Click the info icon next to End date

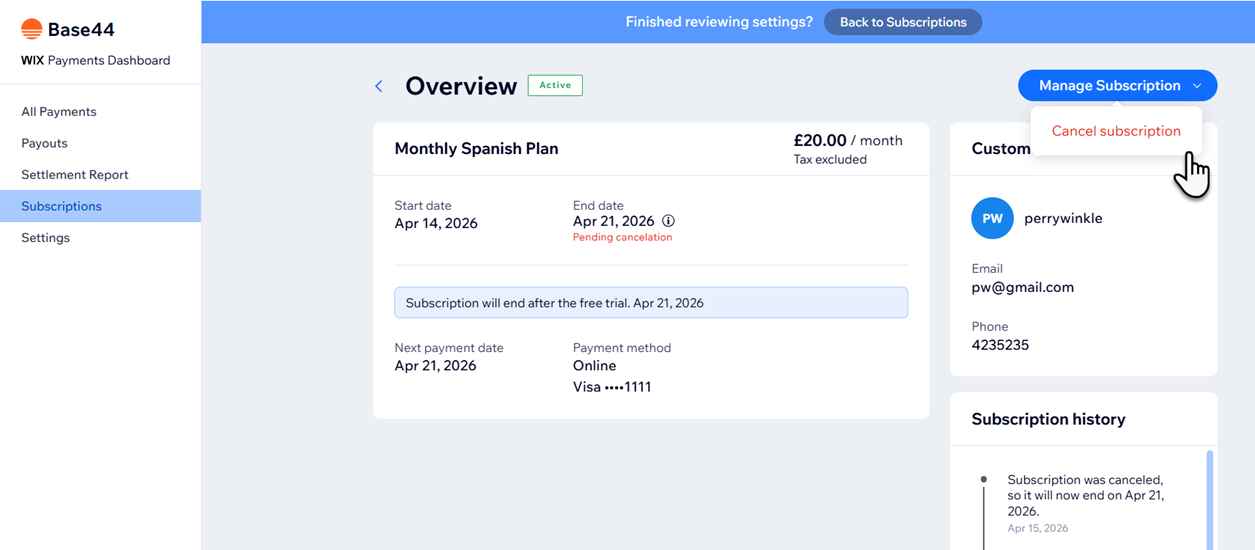(x=669, y=221)
